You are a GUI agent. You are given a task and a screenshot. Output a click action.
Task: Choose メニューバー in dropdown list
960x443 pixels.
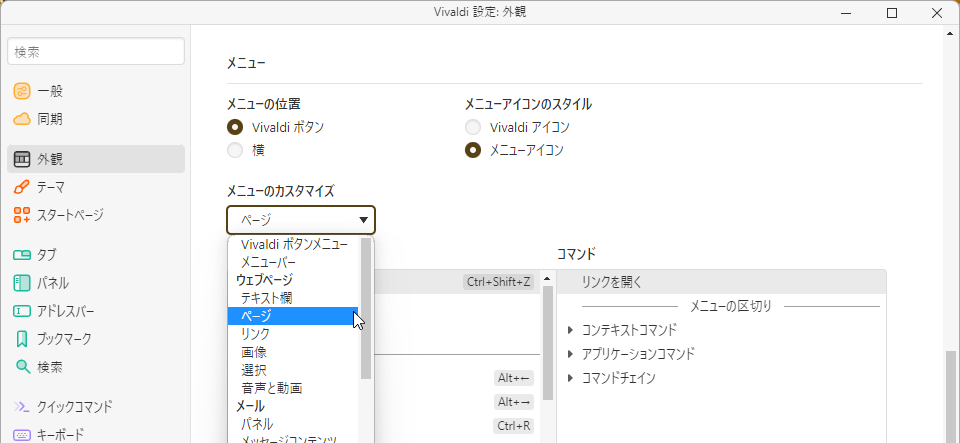[293, 262]
